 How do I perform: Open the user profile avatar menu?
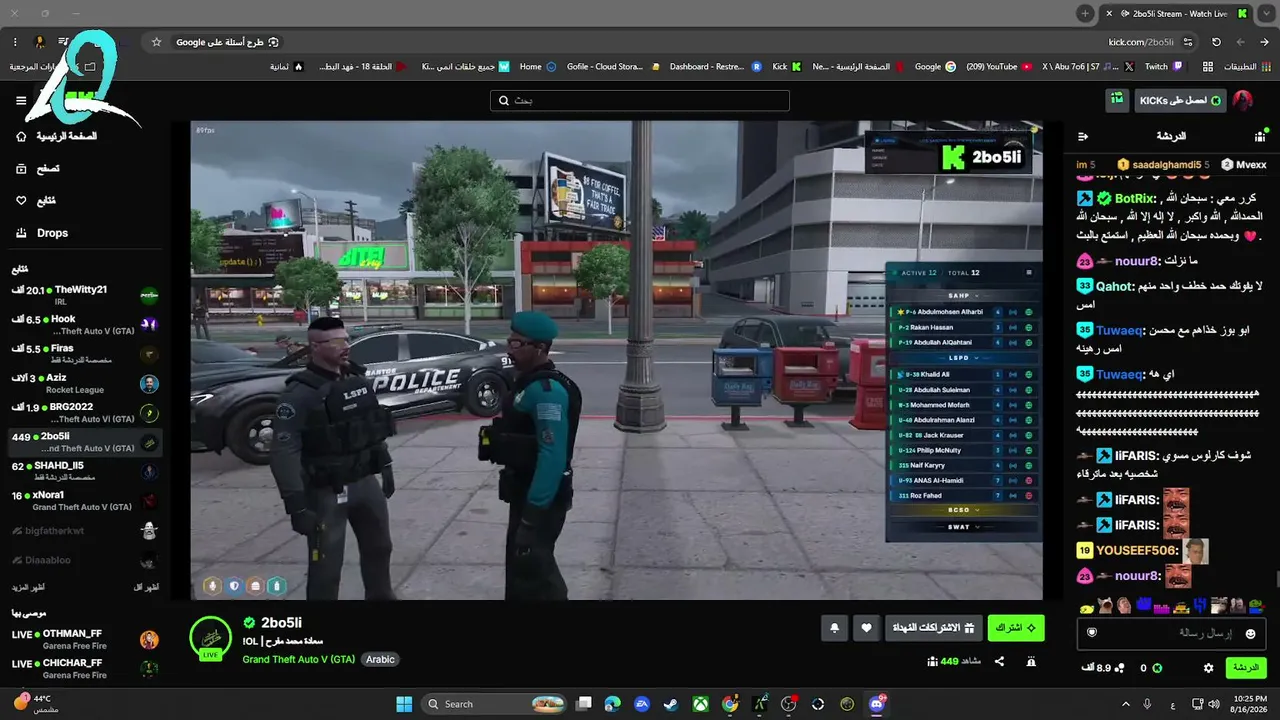click(x=1243, y=100)
